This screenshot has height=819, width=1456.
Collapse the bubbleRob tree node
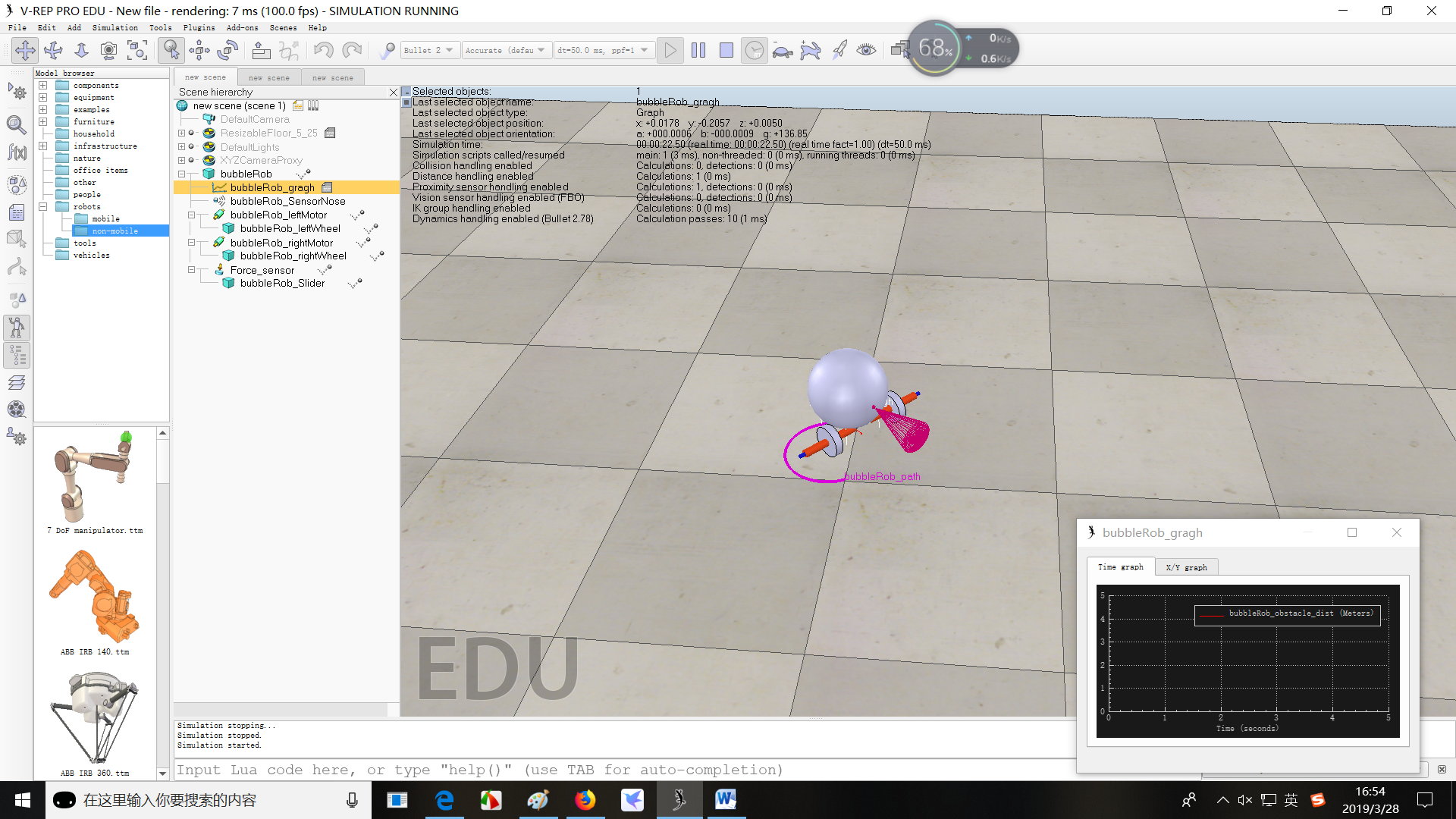pos(182,174)
